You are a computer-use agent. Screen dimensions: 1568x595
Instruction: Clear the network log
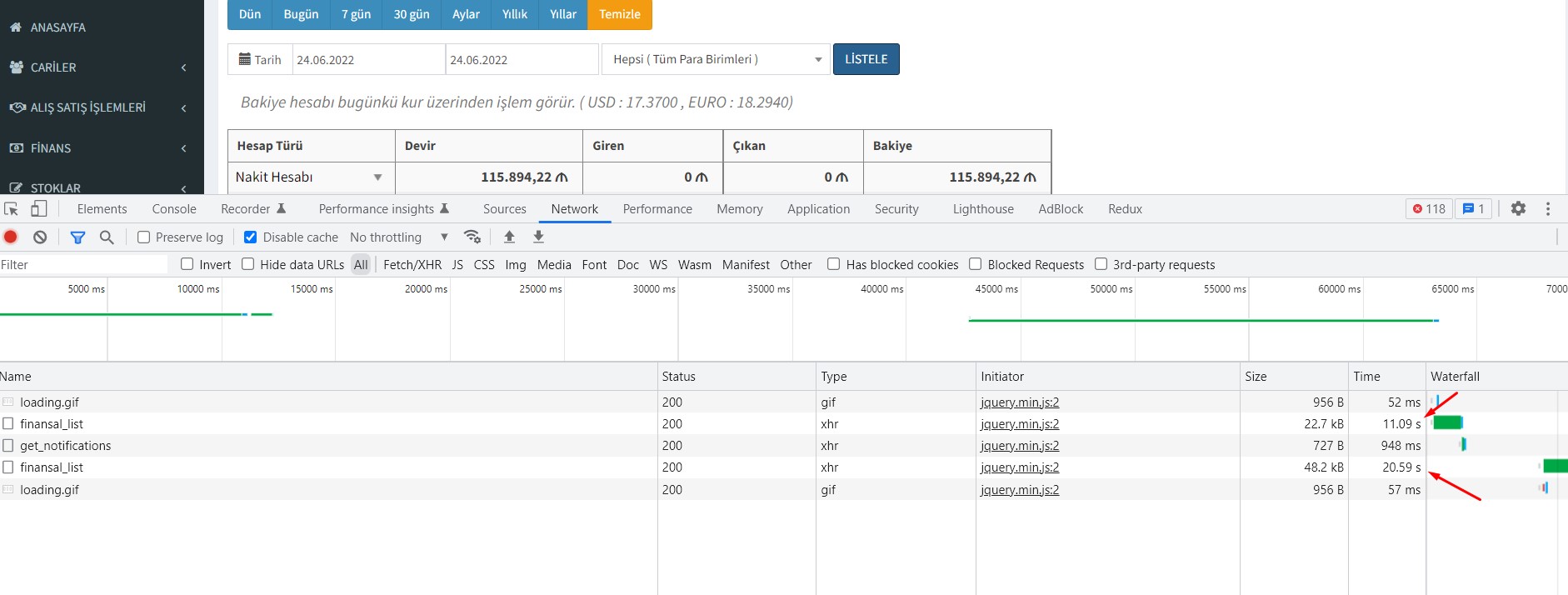40,237
